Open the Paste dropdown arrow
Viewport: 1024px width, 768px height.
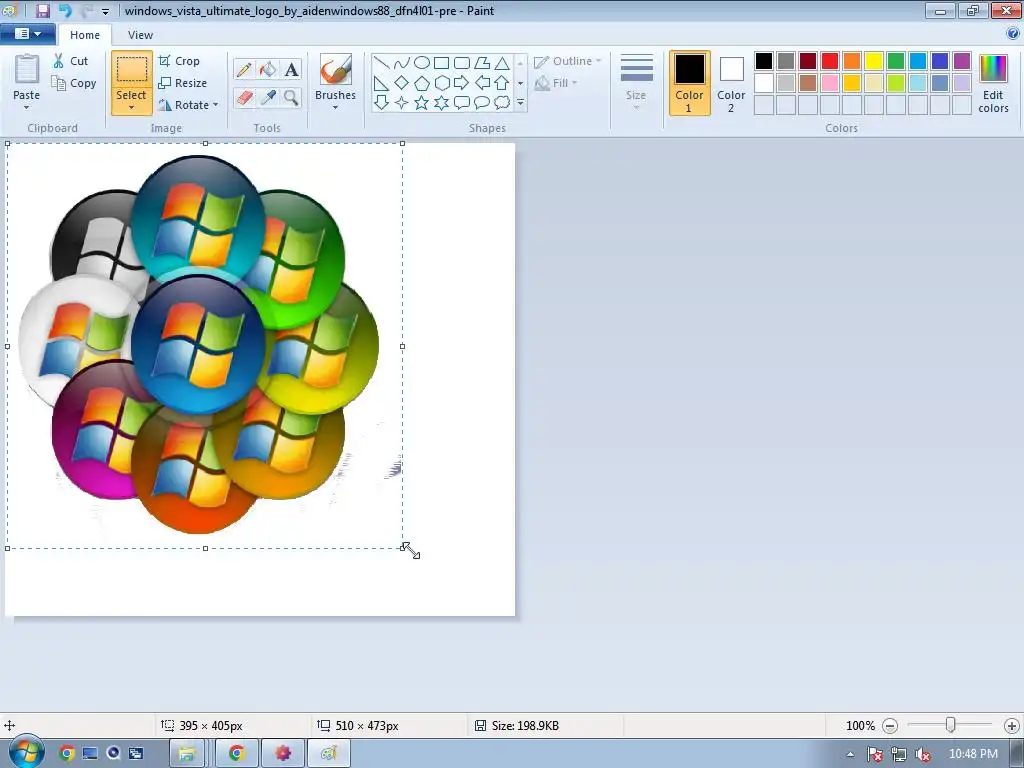click(x=26, y=108)
